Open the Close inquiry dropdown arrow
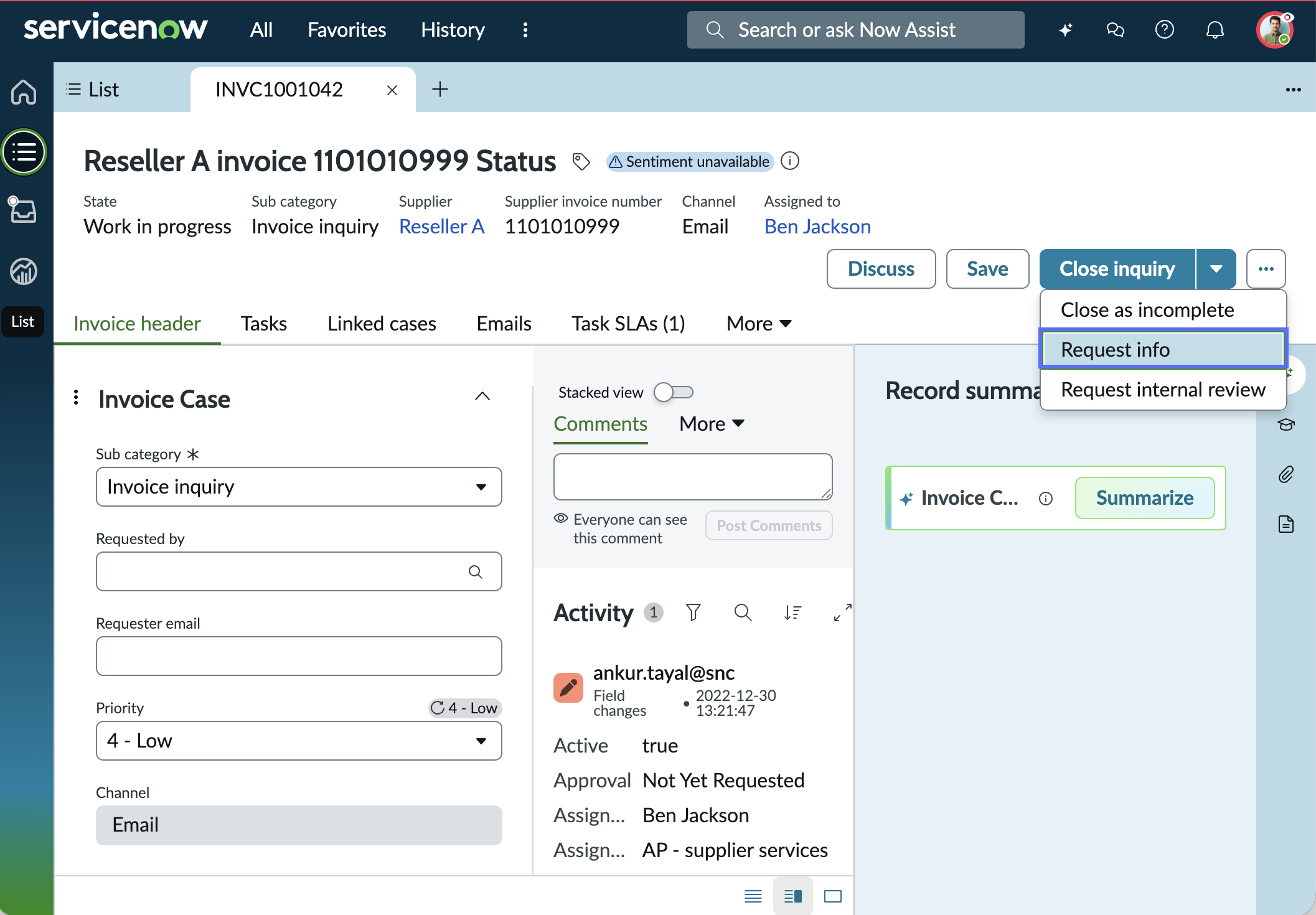1316x915 pixels. 1216,269
